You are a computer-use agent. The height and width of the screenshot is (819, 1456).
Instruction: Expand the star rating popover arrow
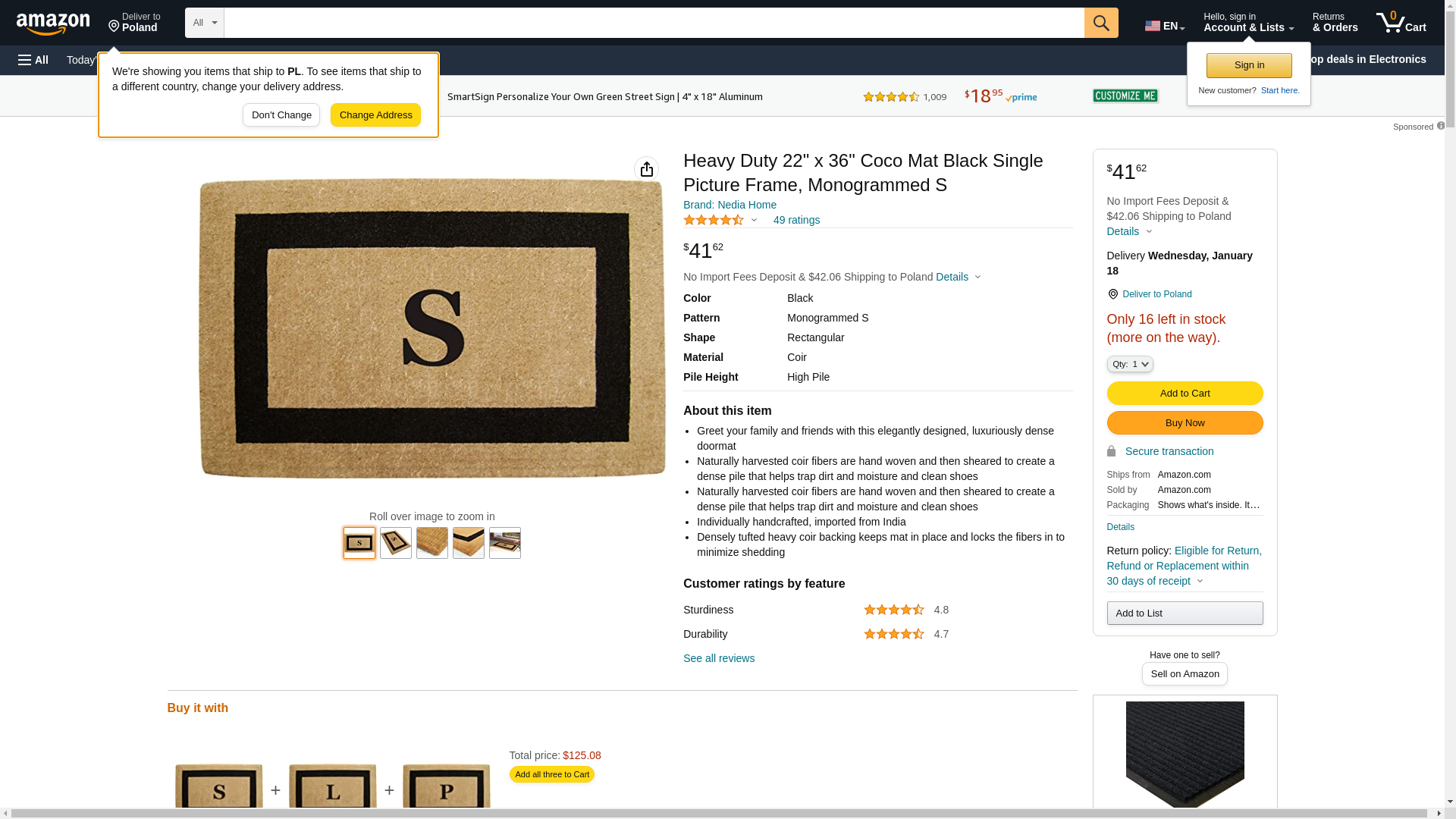[x=754, y=220]
